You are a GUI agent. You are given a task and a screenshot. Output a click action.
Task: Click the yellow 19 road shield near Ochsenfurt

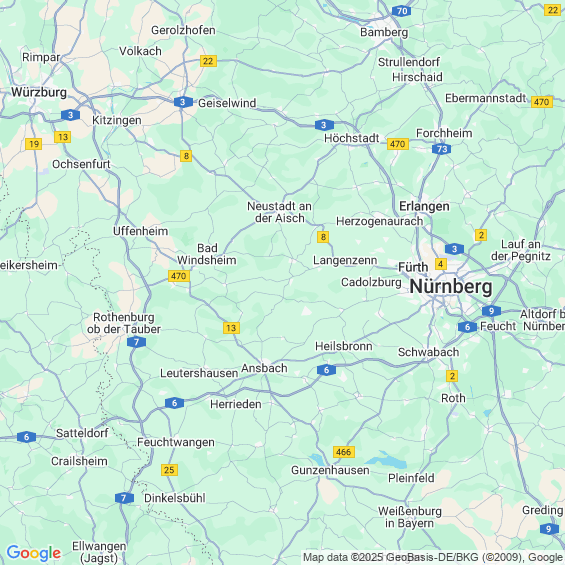tap(34, 144)
